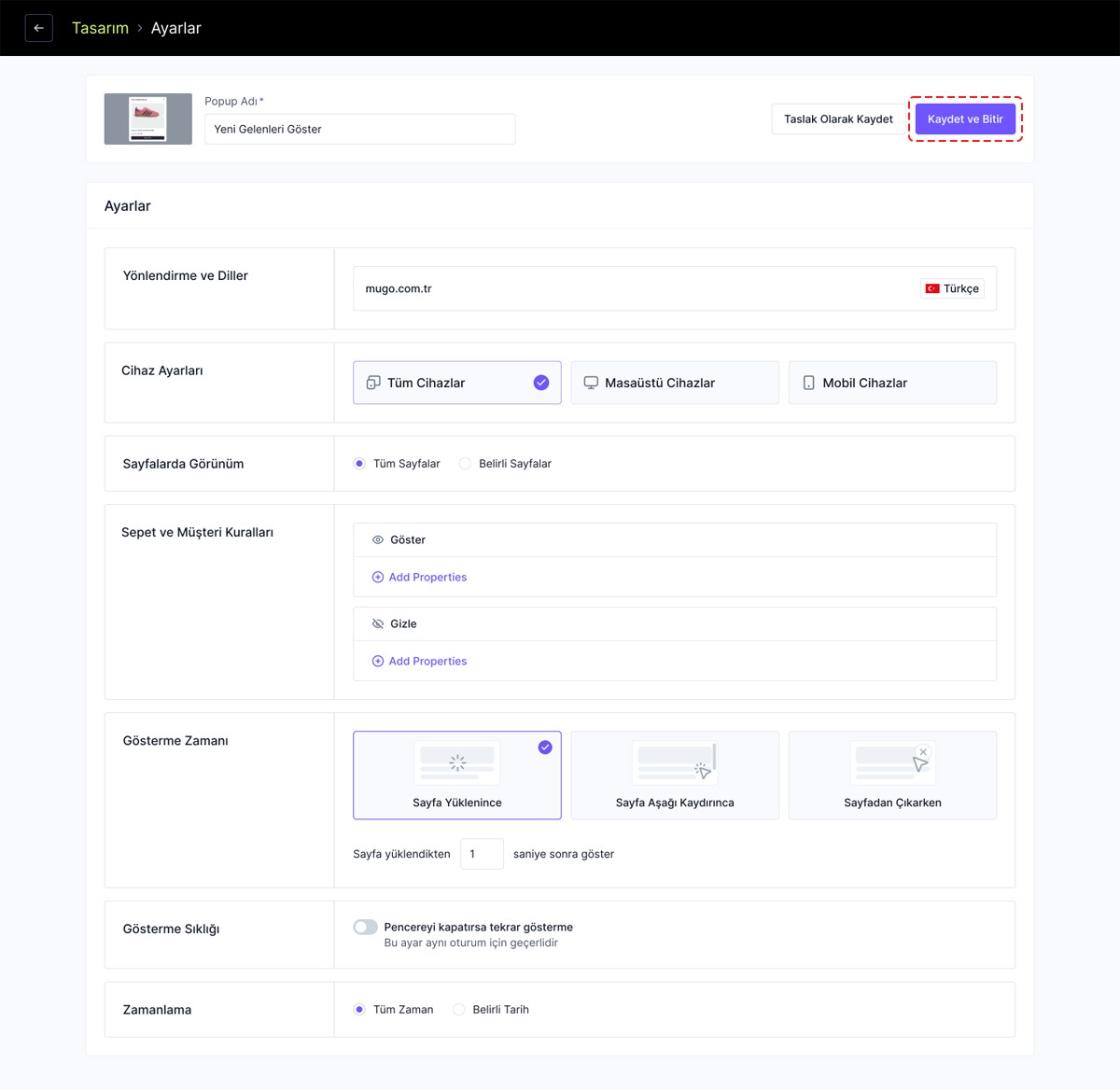Select the Masaüstü Cihazlar device option
The width and height of the screenshot is (1120, 1090).
click(x=674, y=383)
